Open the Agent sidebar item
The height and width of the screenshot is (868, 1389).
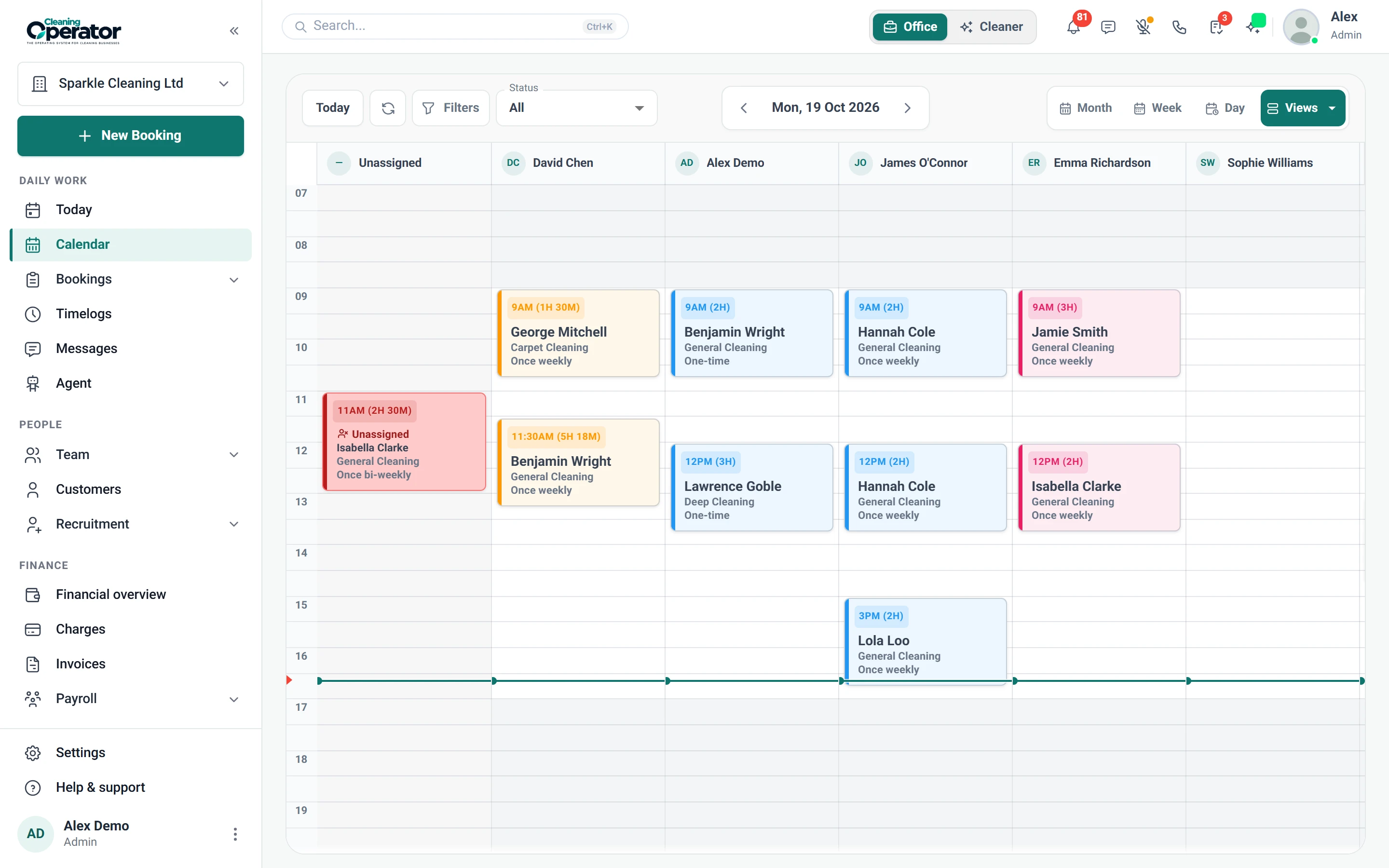[131, 383]
